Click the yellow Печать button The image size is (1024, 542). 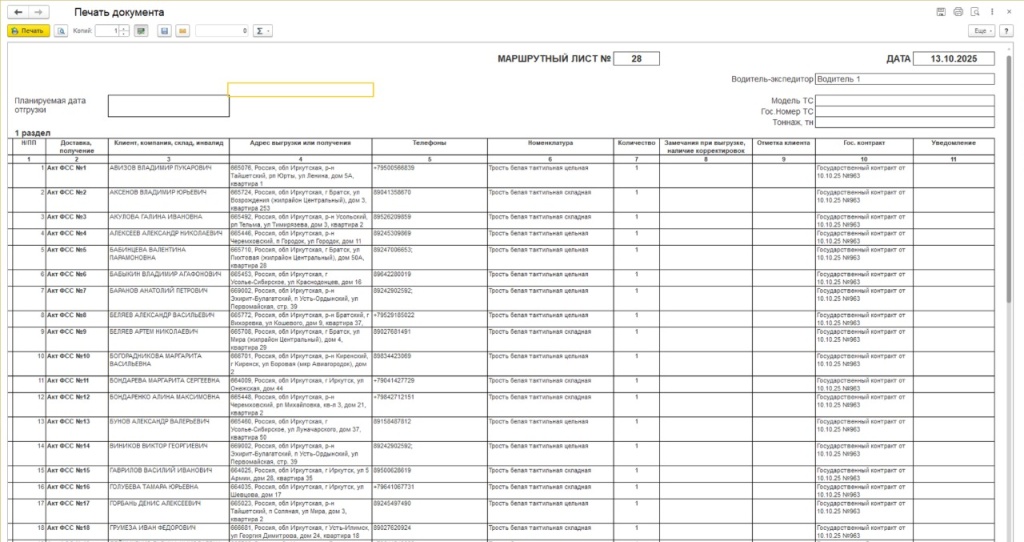tap(28, 31)
